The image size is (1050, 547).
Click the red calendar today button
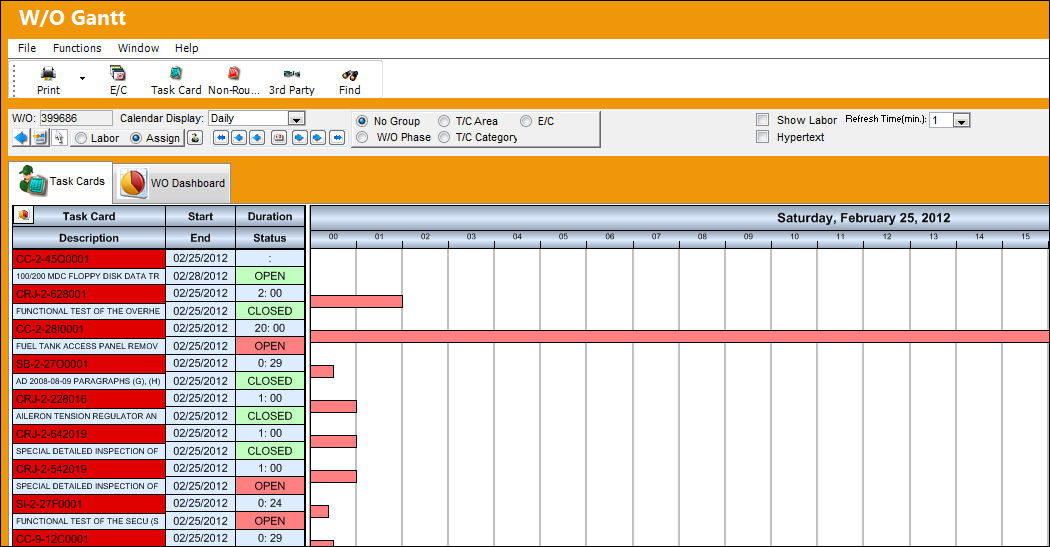(x=279, y=138)
